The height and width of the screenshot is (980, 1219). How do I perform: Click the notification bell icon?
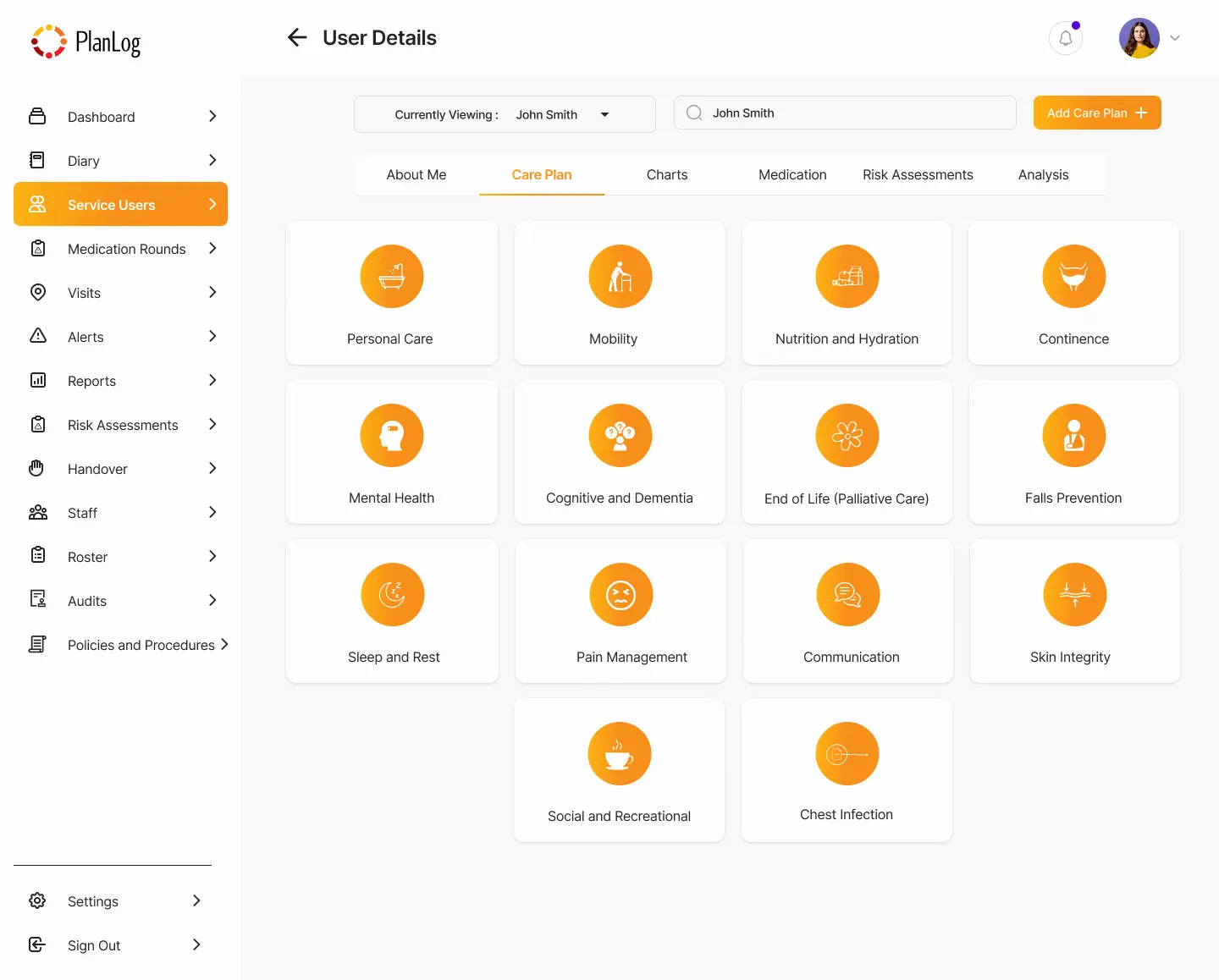(1065, 38)
